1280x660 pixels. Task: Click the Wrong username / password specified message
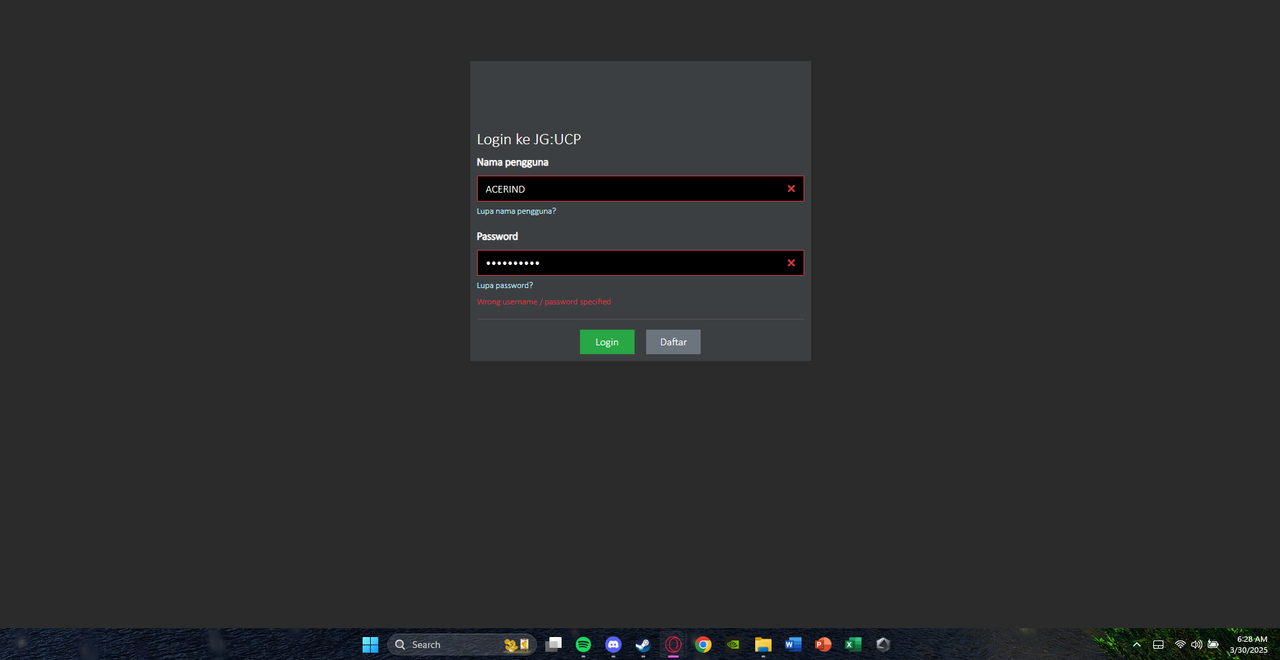coord(544,302)
